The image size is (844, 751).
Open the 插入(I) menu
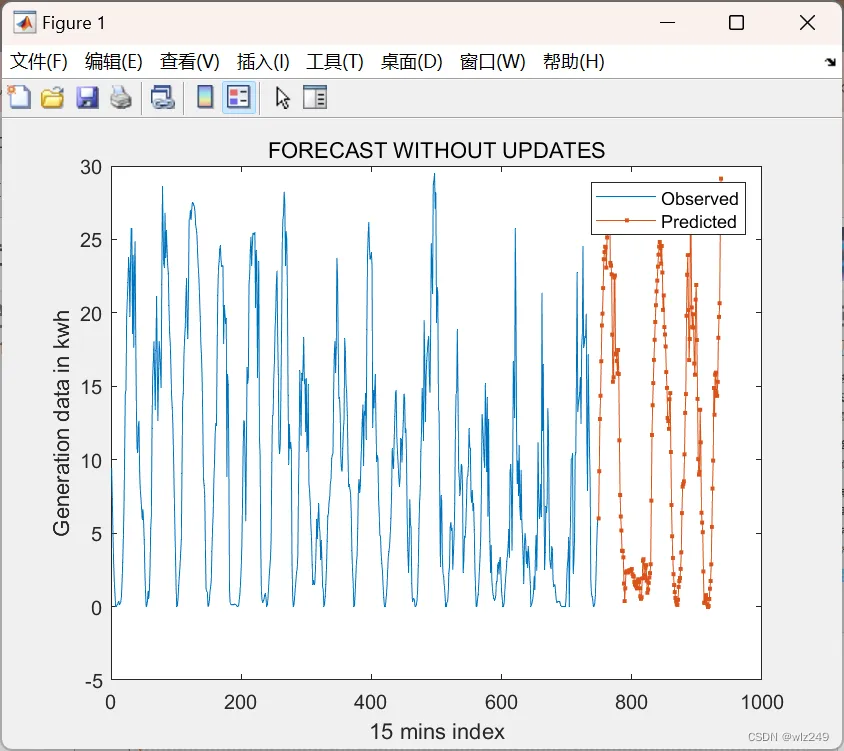pyautogui.click(x=263, y=61)
